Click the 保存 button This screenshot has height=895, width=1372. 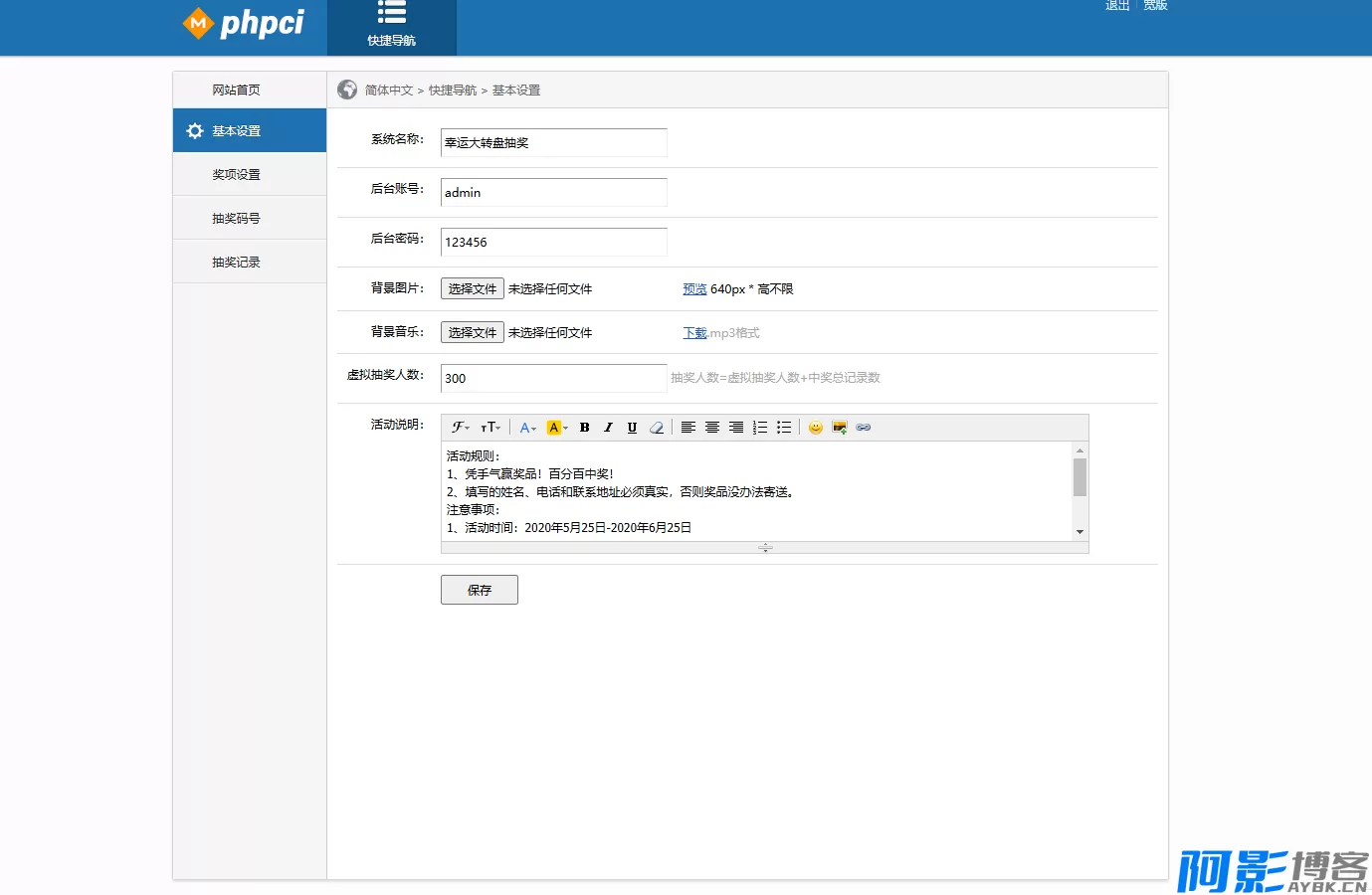pyautogui.click(x=479, y=590)
